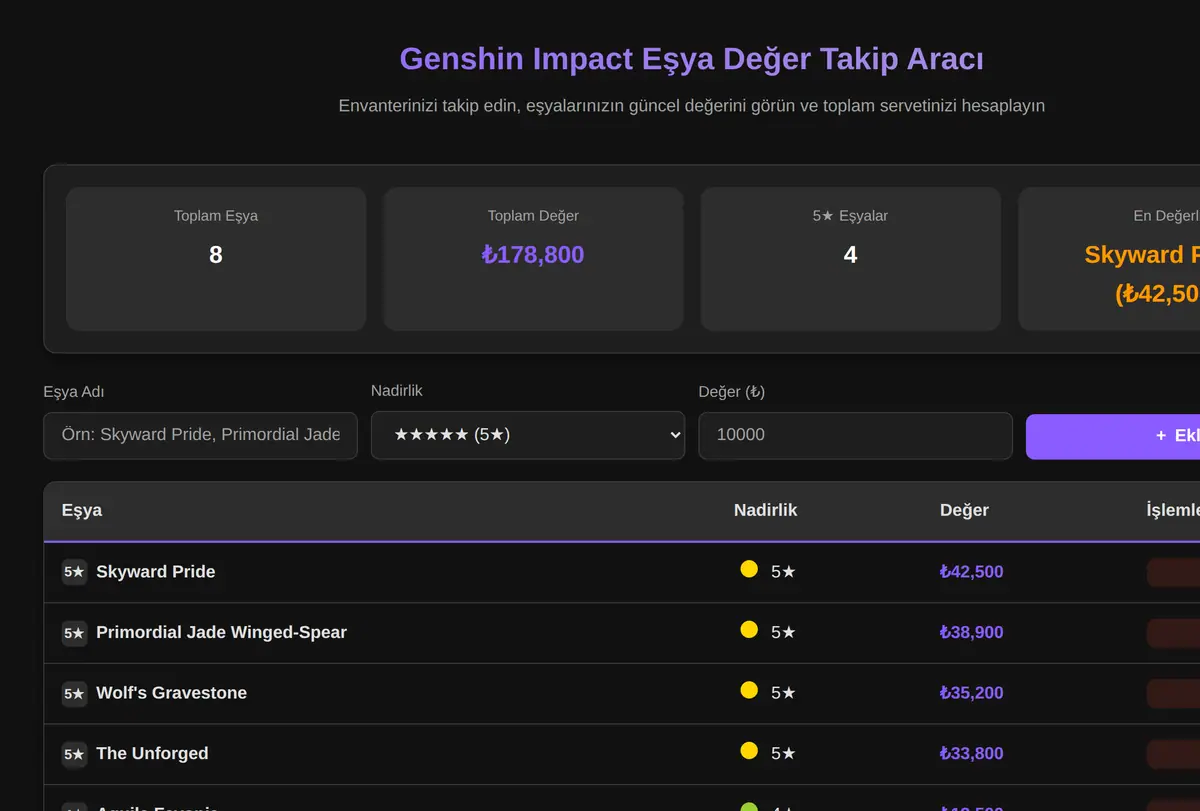The width and height of the screenshot is (1200, 811).
Task: Click the page title Genshin Impact Eşya Değer Takip Aracı
Action: tap(692, 59)
